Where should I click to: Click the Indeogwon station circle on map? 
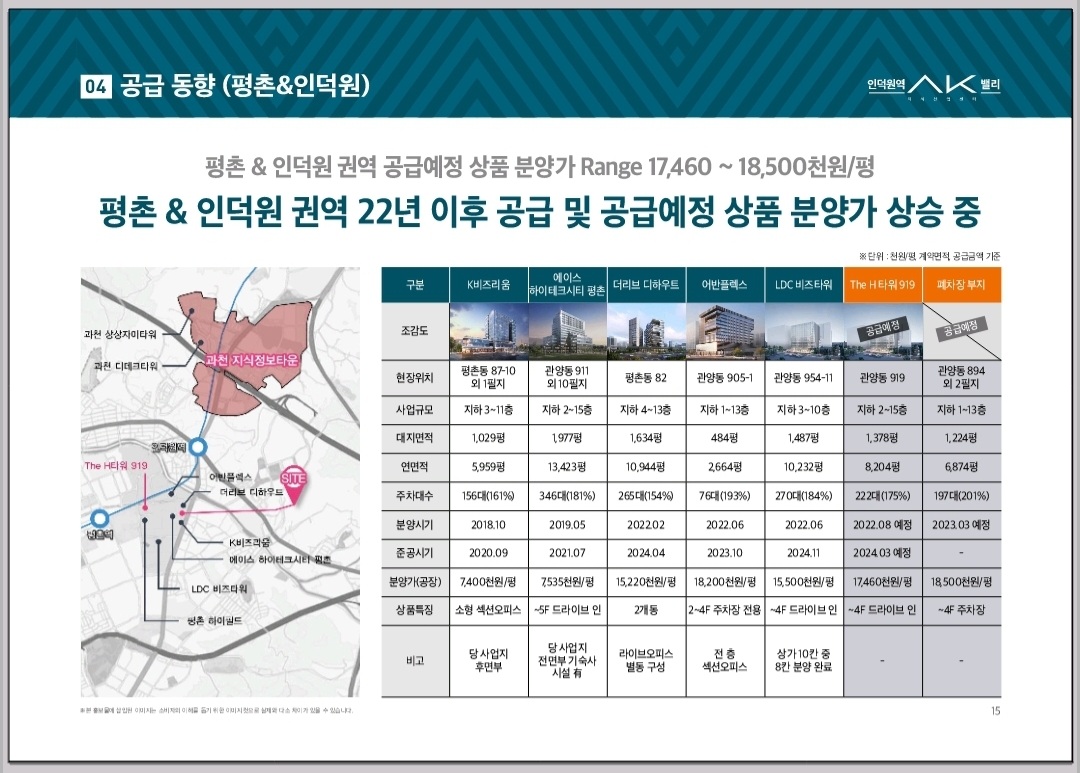(x=198, y=447)
